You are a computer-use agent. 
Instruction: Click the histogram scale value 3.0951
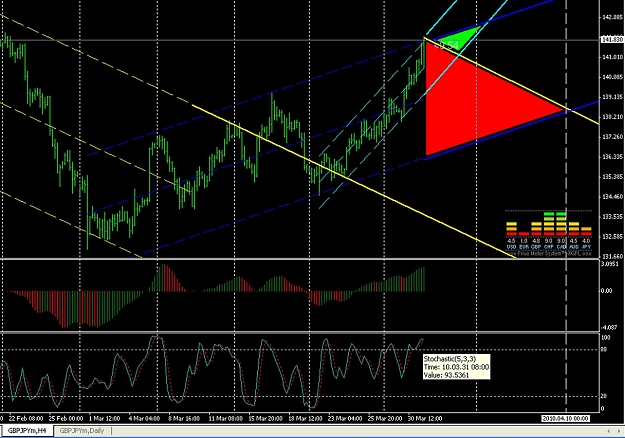609,264
